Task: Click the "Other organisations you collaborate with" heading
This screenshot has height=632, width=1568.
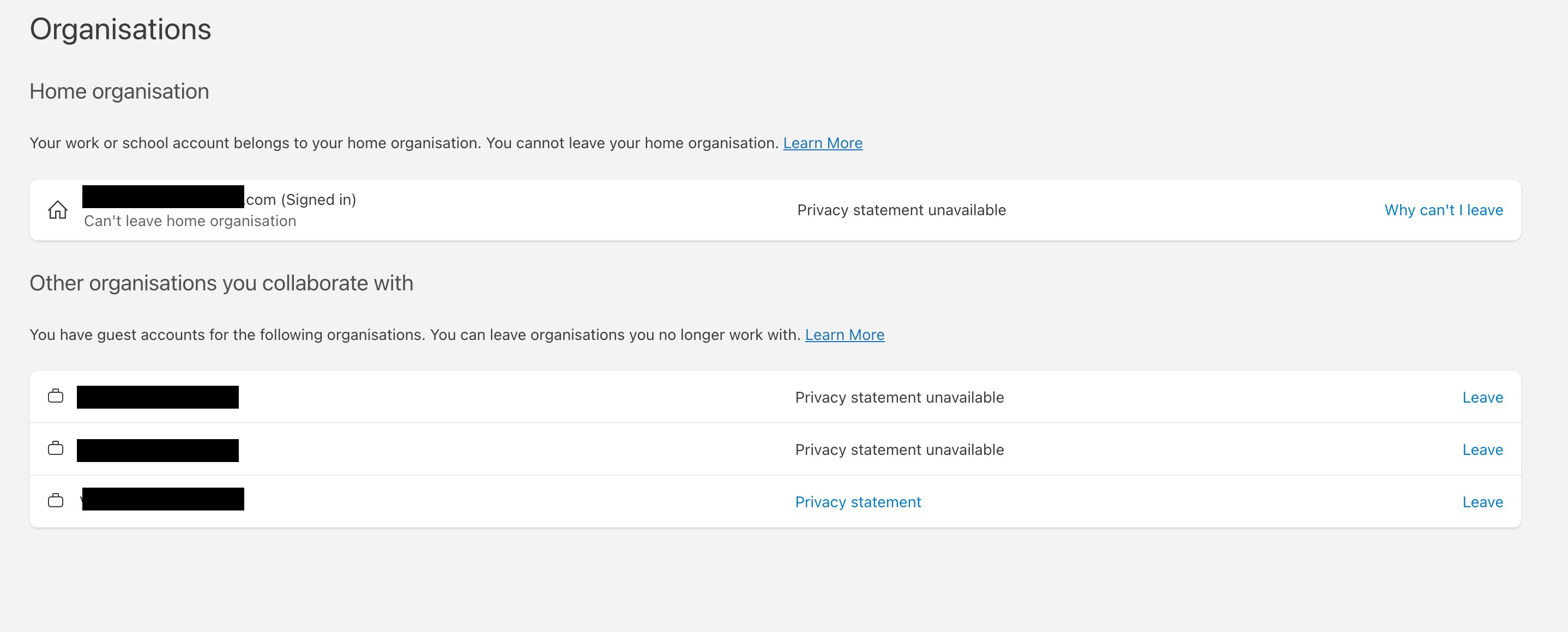Action: [x=221, y=283]
